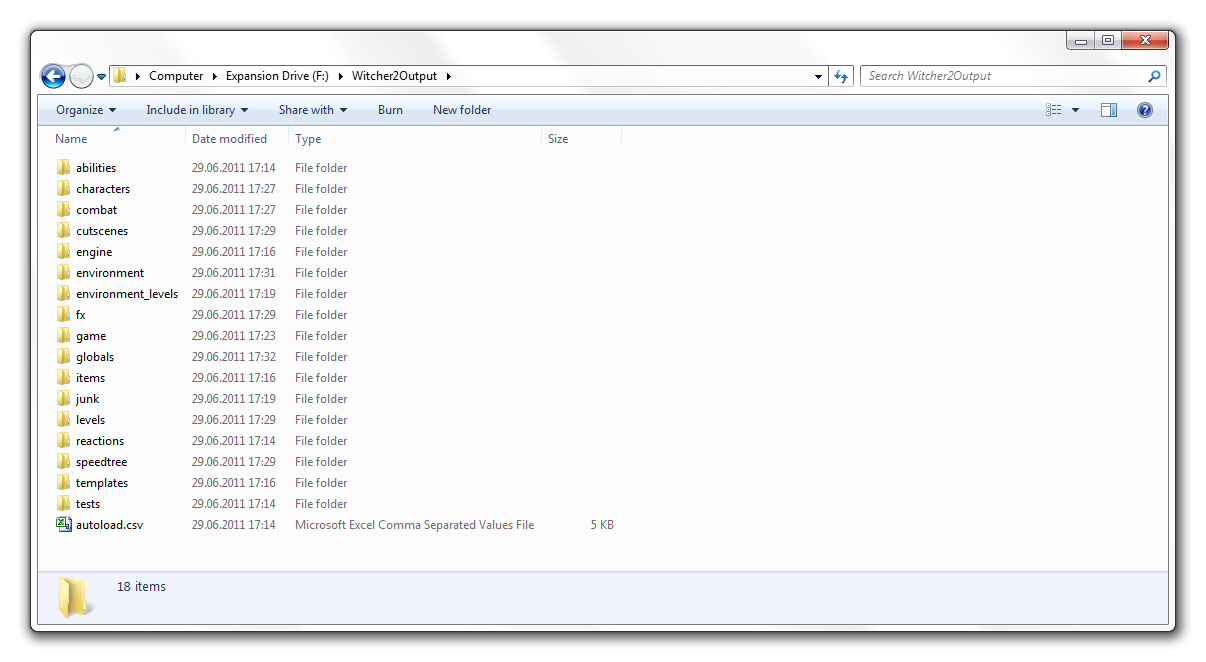The image size is (1206, 662).
Task: Click the large folder icon in details pane
Action: click(x=74, y=596)
